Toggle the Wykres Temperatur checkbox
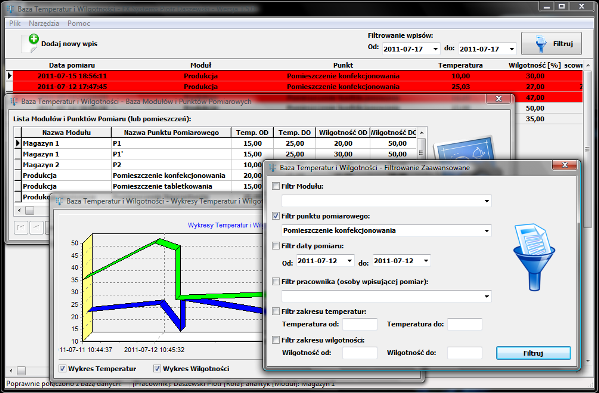 pos(62,368)
